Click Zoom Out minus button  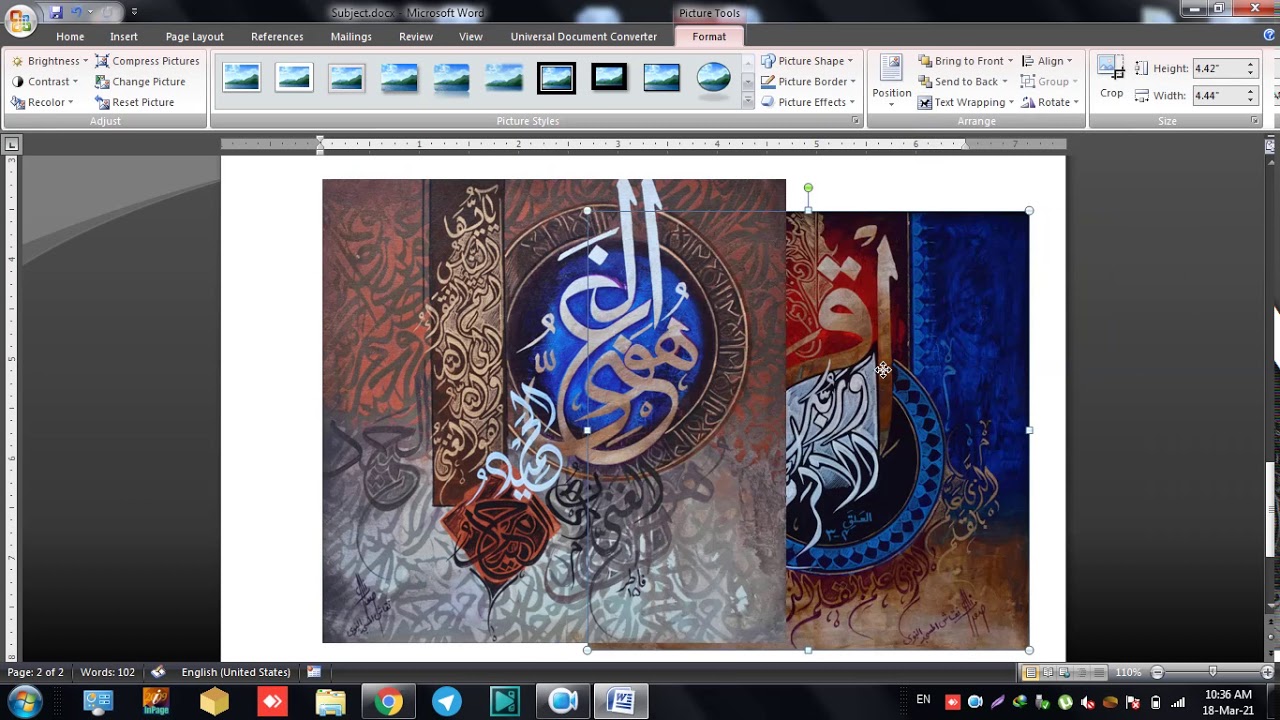[x=1157, y=672]
